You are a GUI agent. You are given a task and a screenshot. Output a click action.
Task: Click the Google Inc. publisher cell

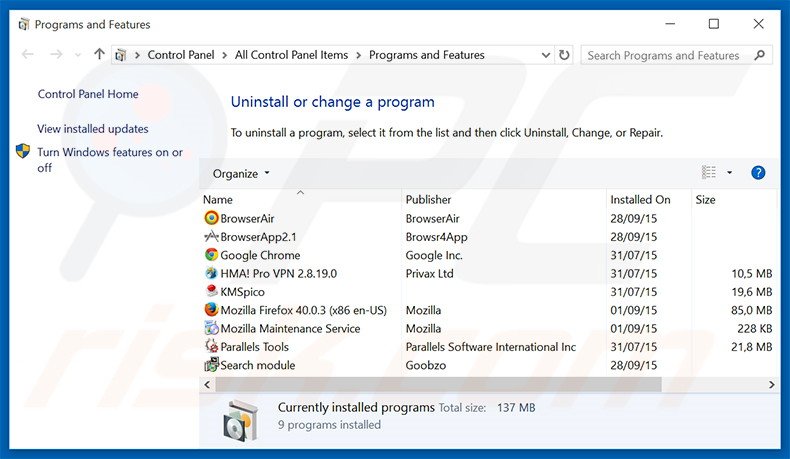pos(434,255)
